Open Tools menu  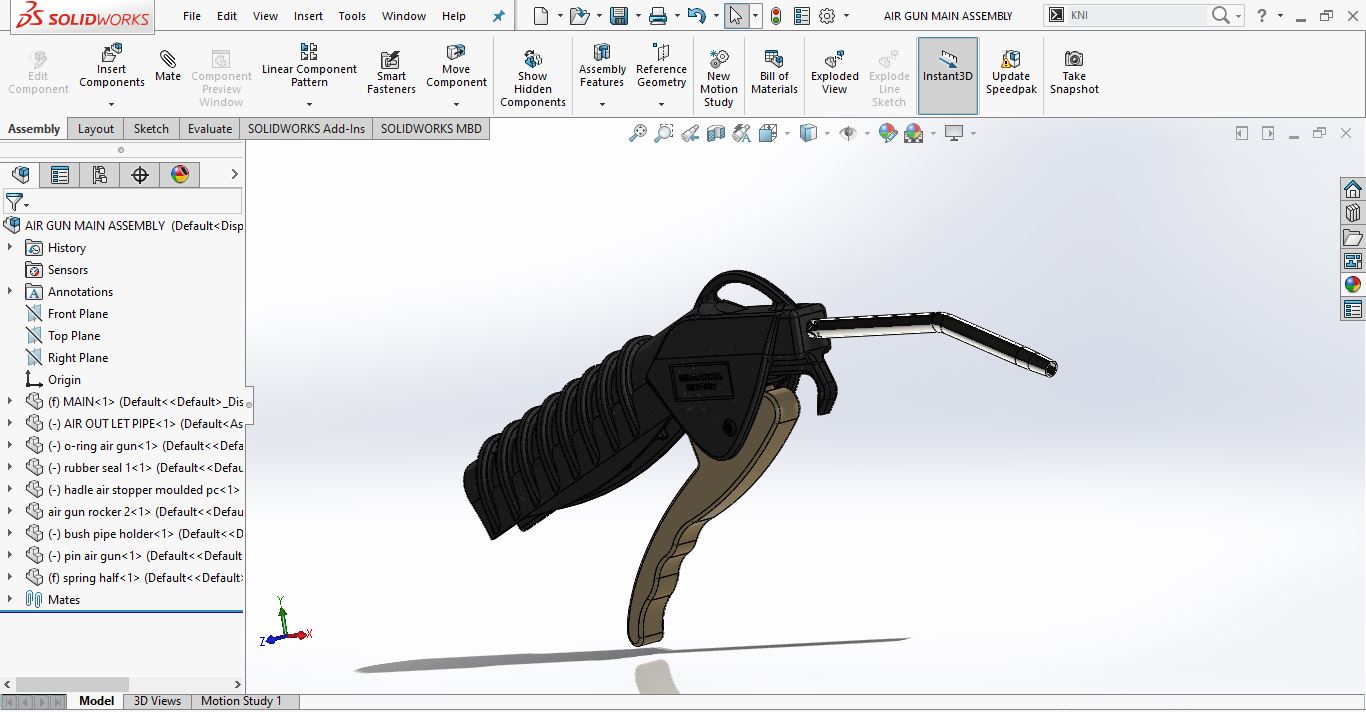[352, 16]
